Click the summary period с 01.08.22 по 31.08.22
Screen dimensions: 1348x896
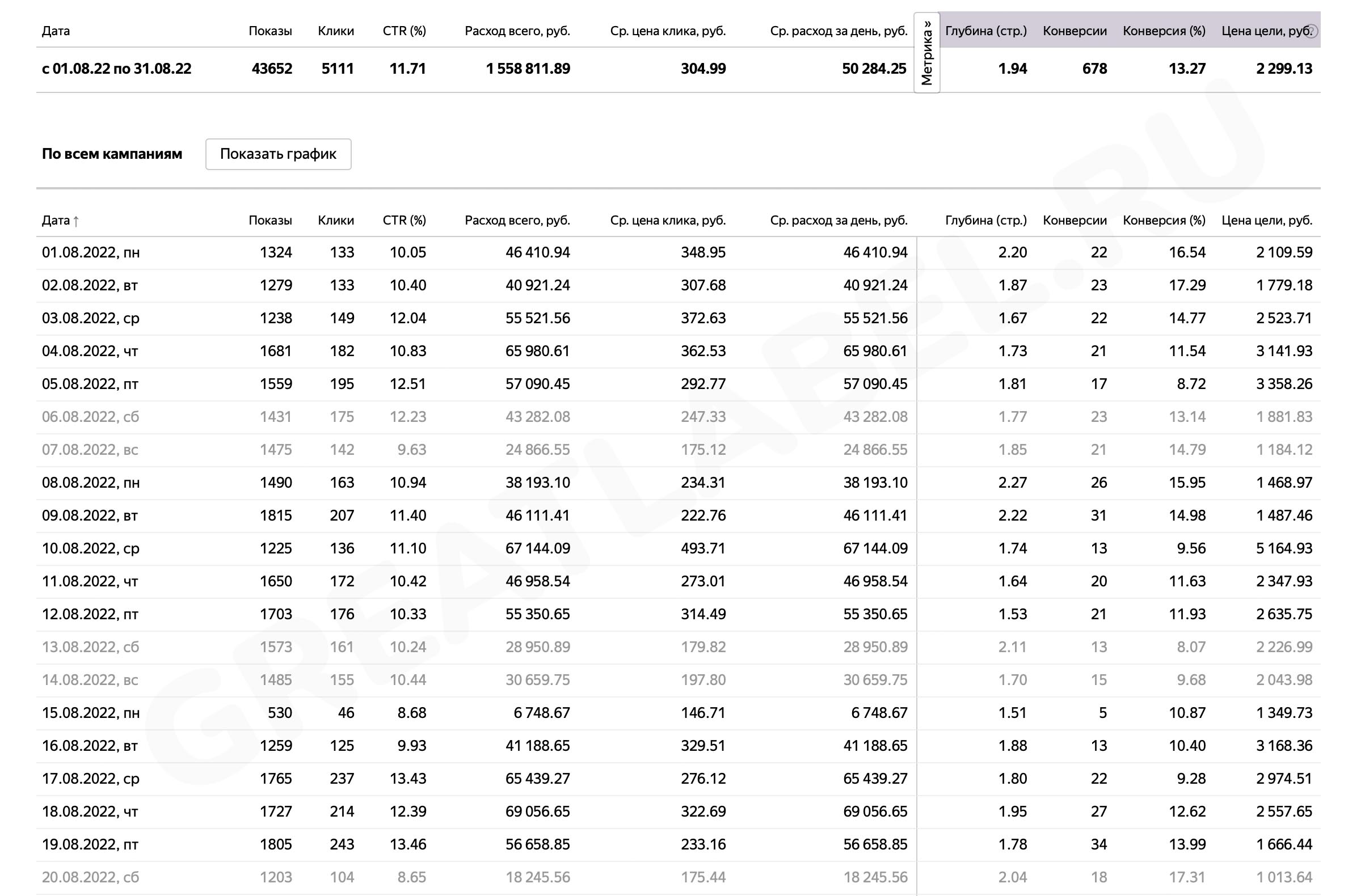(x=117, y=69)
